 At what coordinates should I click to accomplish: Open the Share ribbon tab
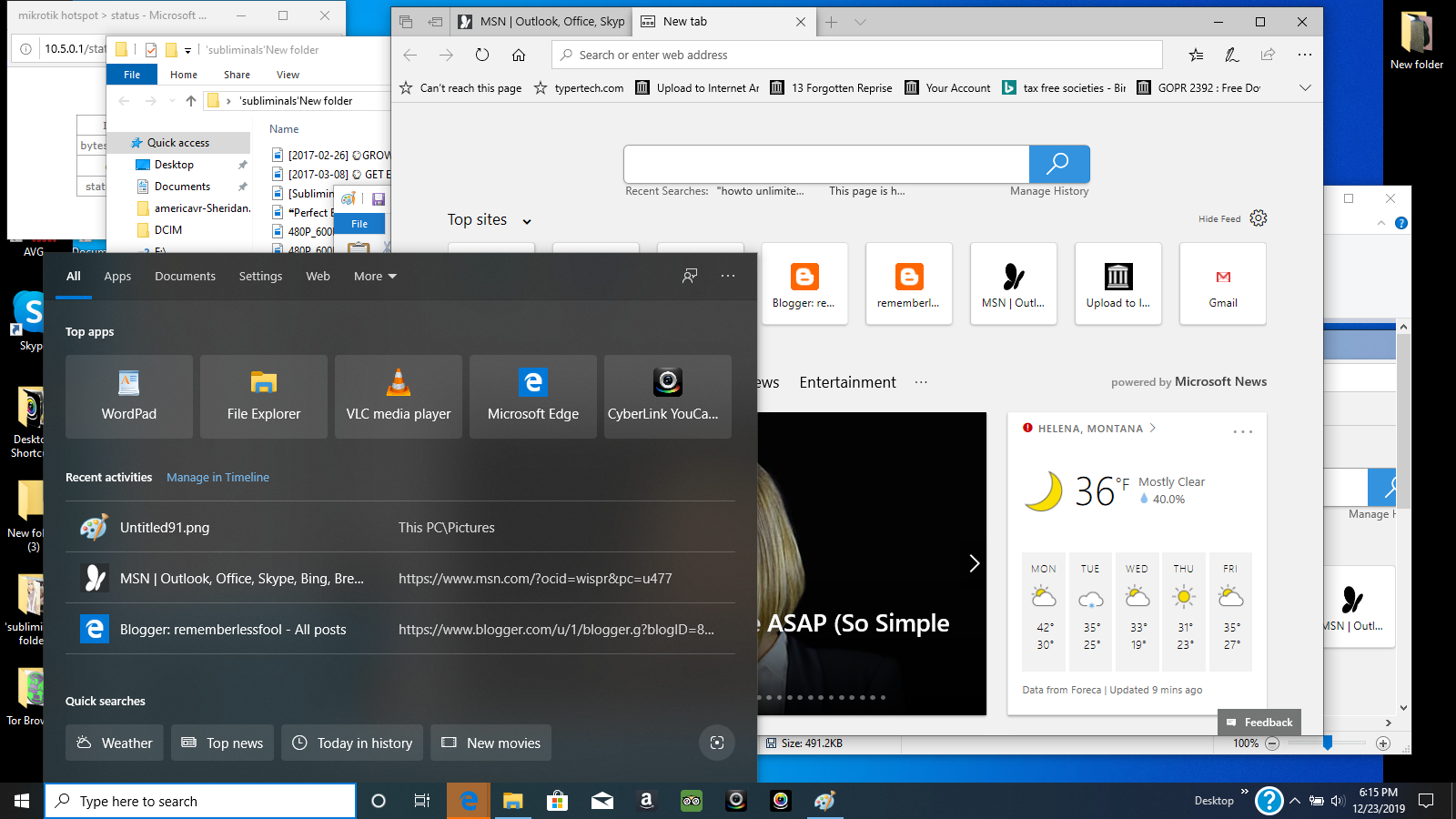pyautogui.click(x=237, y=75)
